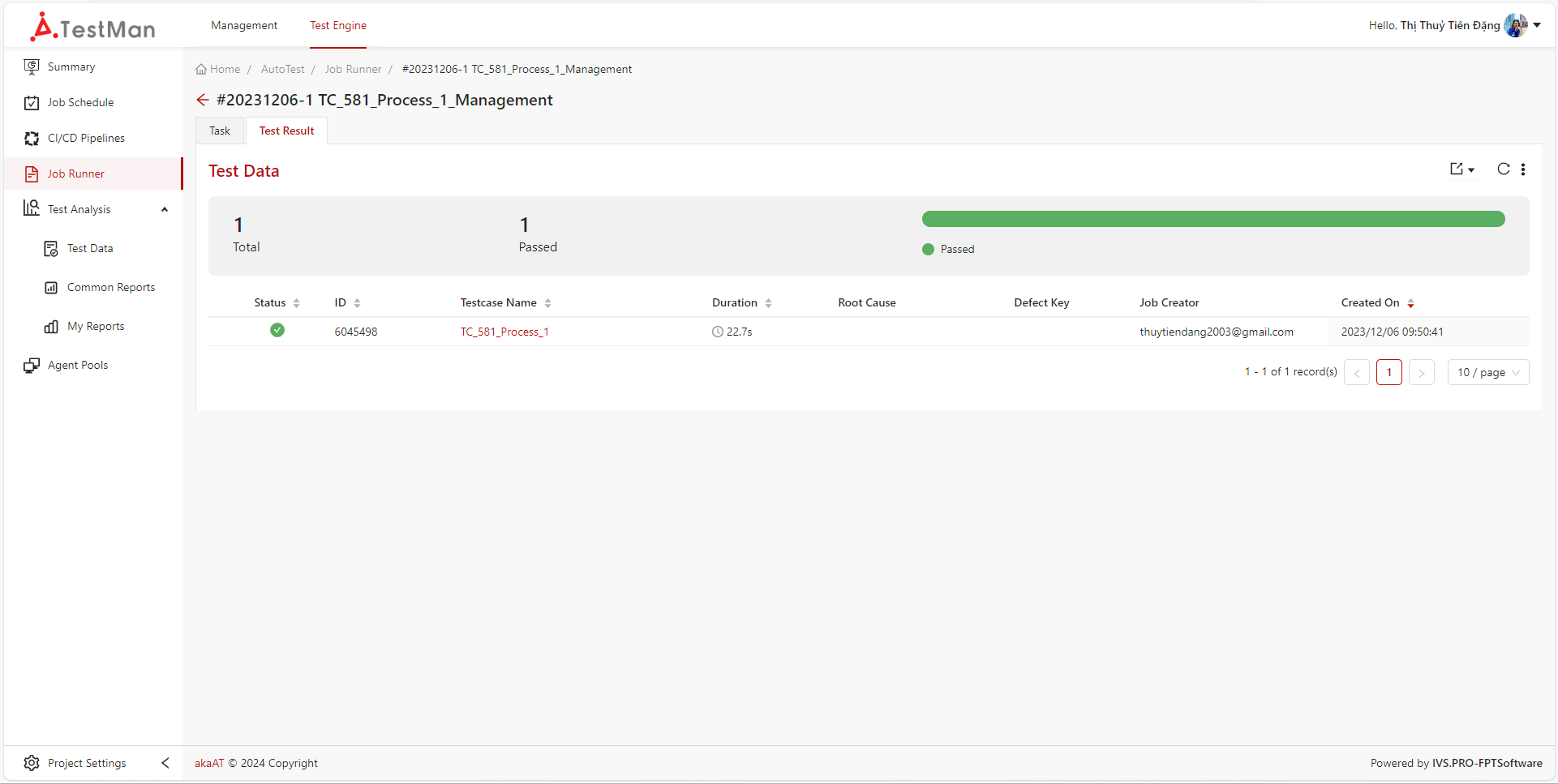The image size is (1558, 784).
Task: Click the TestMan logo
Action: pyautogui.click(x=92, y=27)
